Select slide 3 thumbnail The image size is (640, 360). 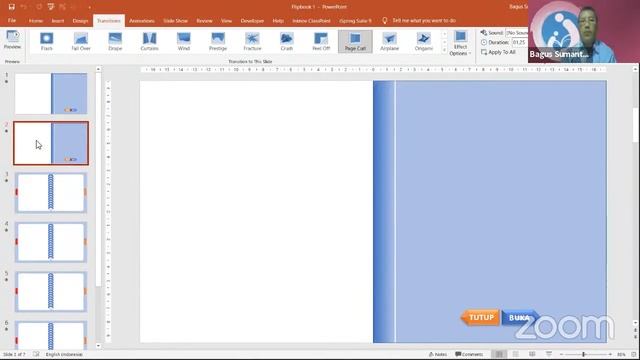[x=51, y=193]
